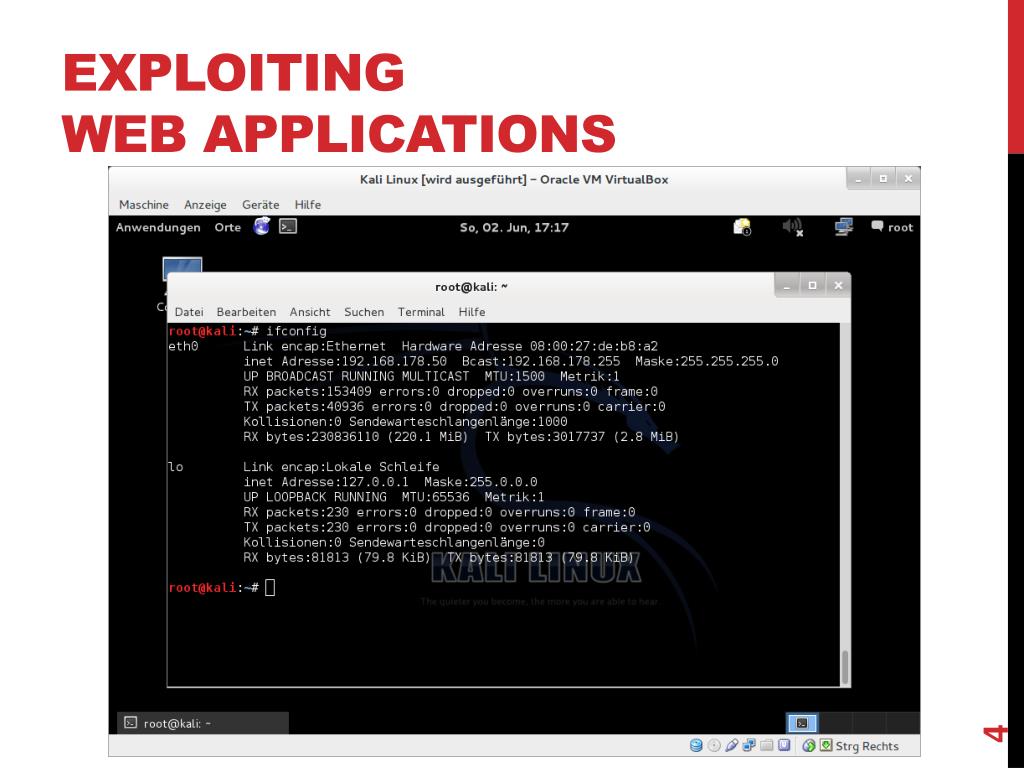Open the root user chat bubble icon
Viewport: 1024px width, 768px height.
point(877,226)
